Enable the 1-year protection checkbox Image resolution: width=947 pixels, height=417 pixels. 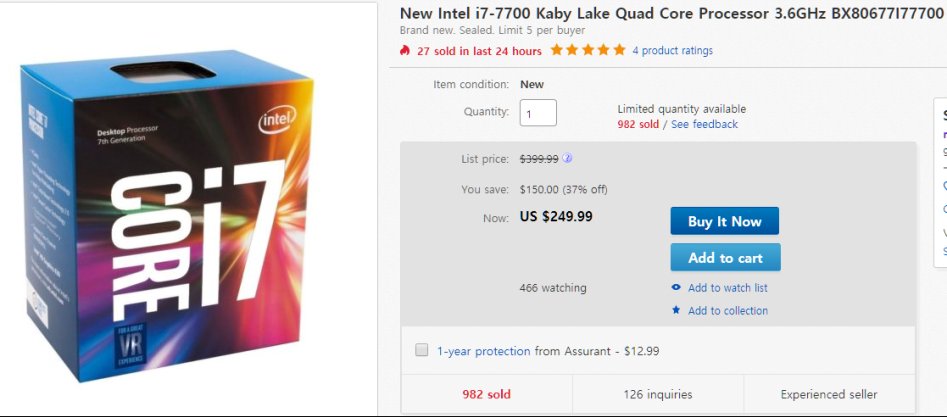(422, 351)
